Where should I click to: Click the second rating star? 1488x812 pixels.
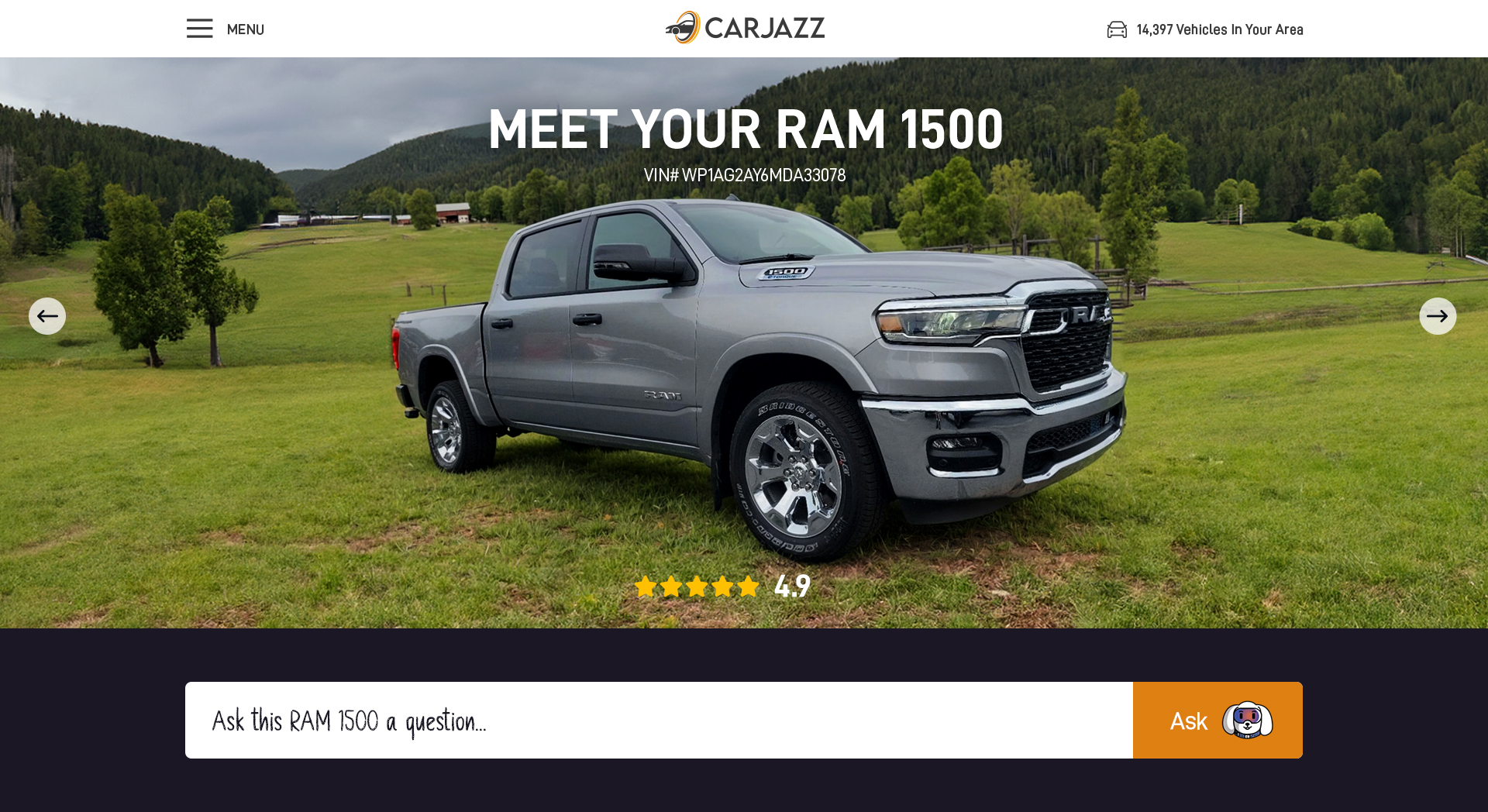671,587
